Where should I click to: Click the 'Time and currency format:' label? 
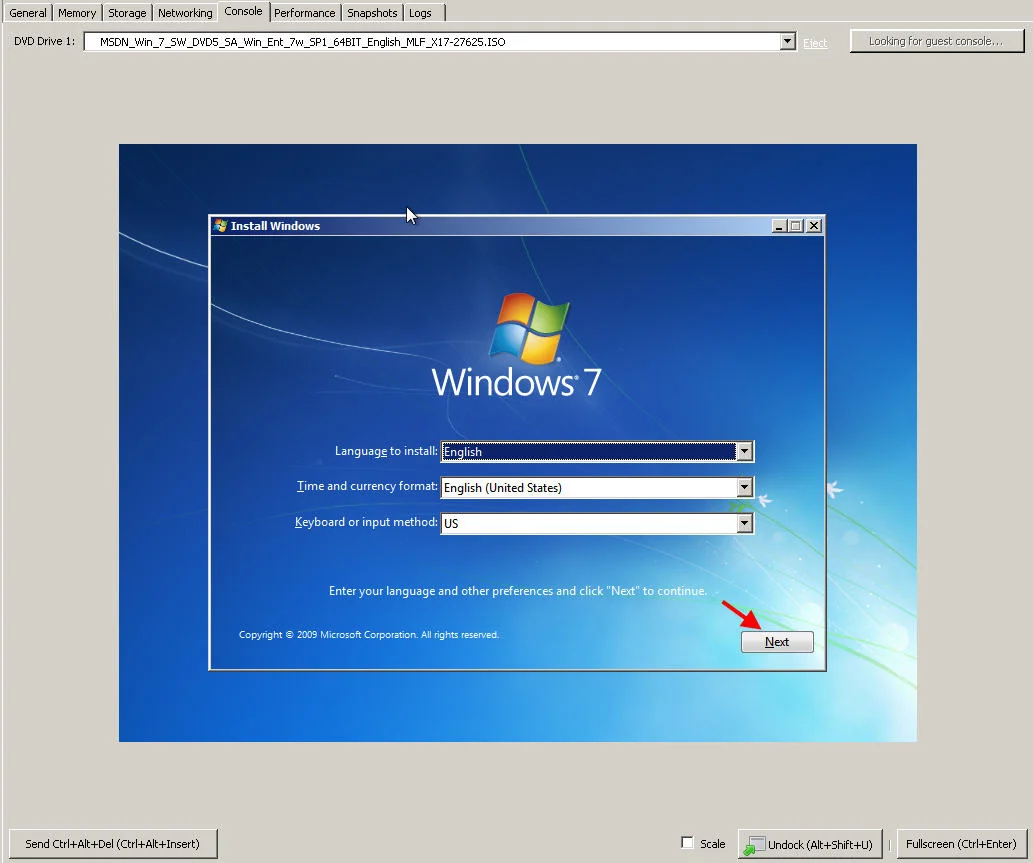367,486
